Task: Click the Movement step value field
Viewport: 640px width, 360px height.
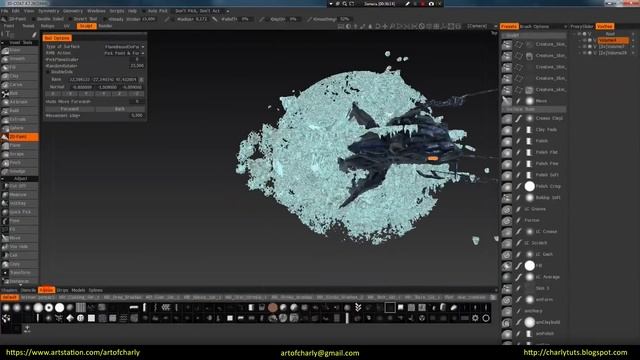Action: pos(137,116)
